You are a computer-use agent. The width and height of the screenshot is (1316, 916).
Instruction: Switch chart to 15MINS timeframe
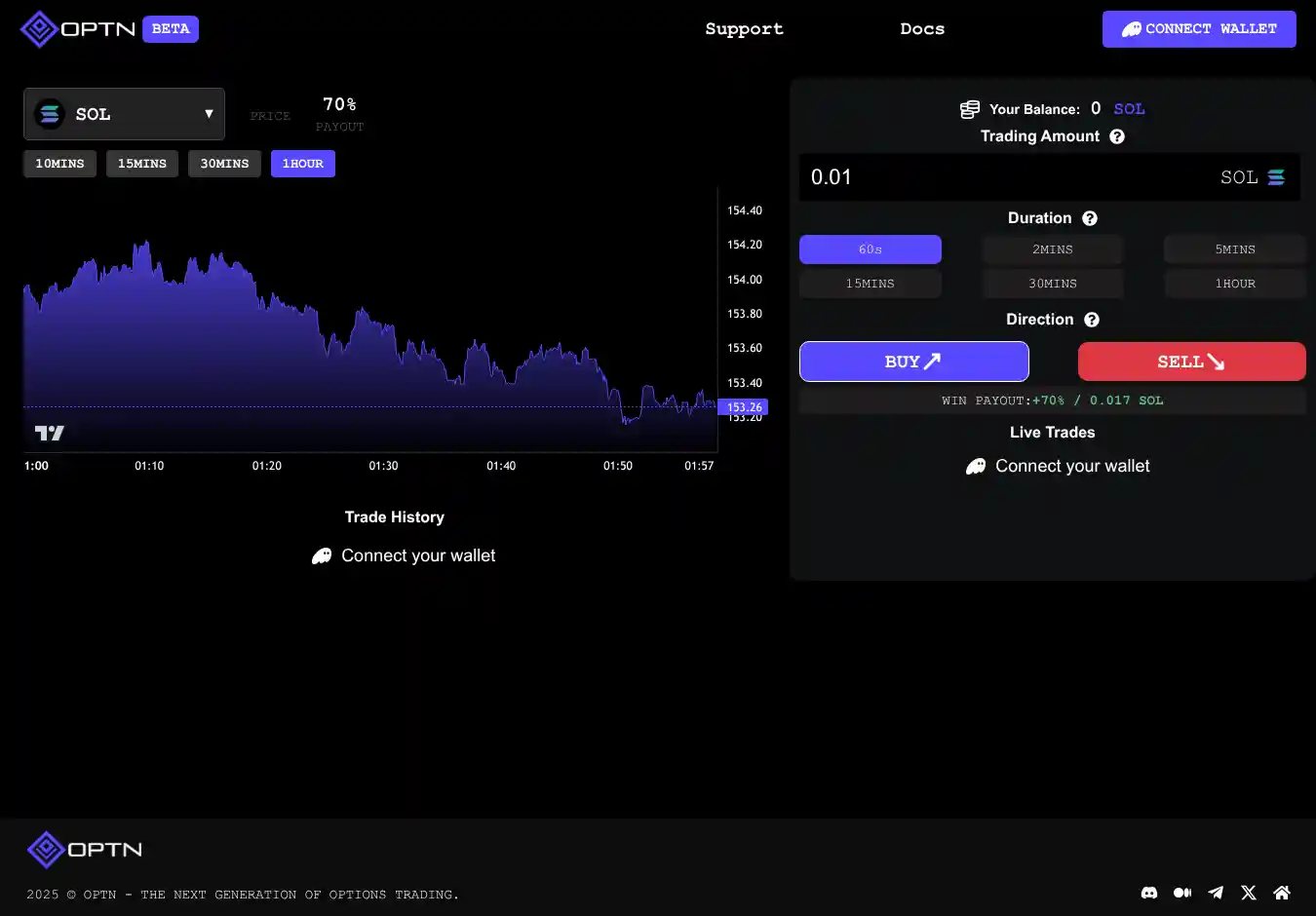click(142, 164)
